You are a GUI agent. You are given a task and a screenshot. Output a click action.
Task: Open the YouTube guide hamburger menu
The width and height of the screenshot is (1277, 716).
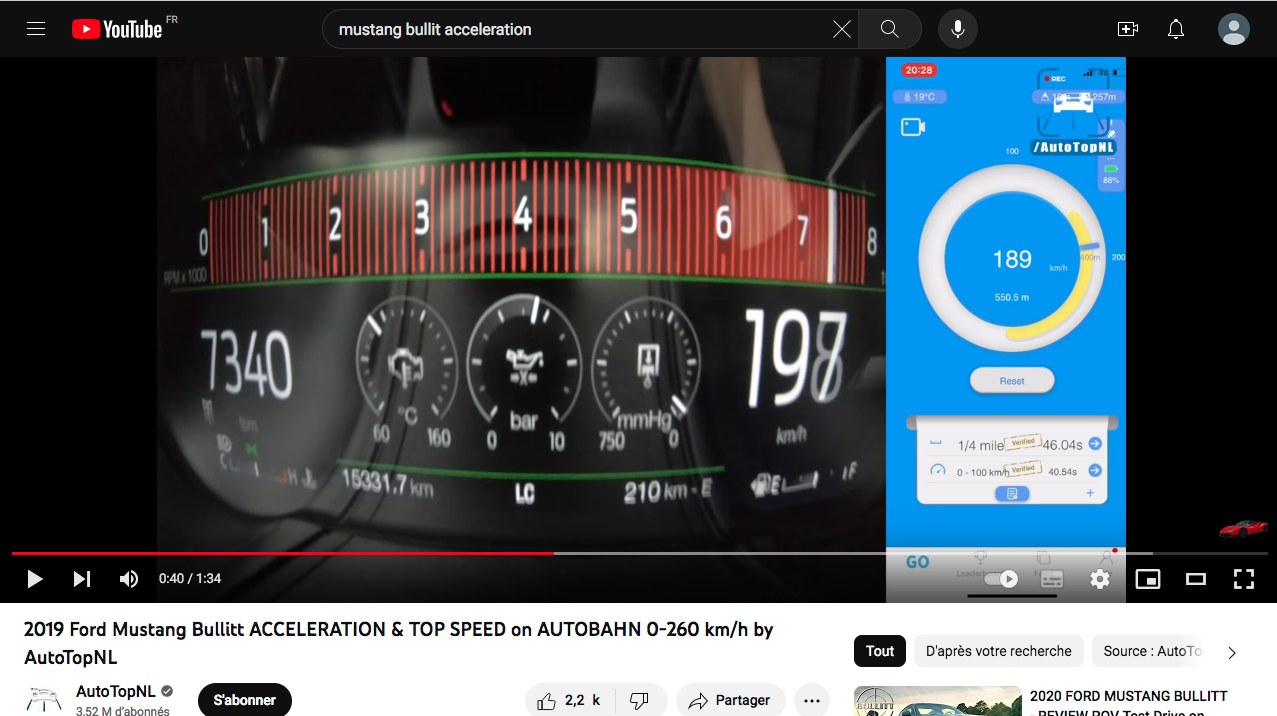point(36,29)
